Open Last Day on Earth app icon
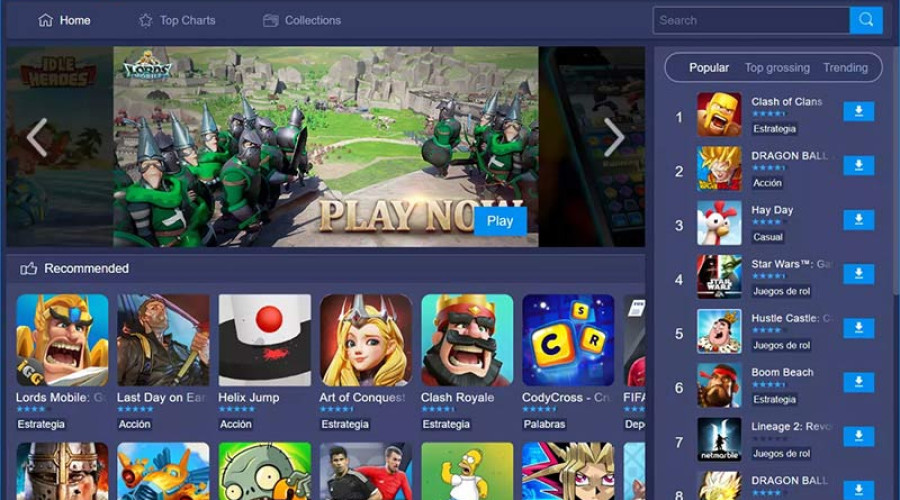900x500 pixels. [x=163, y=340]
